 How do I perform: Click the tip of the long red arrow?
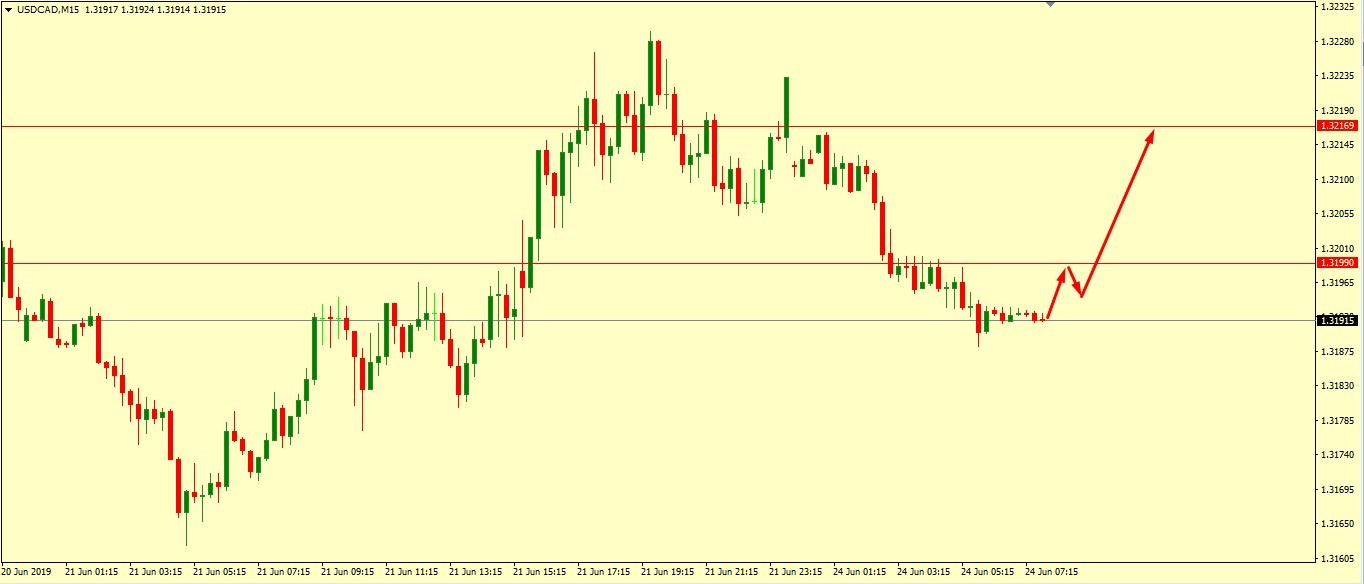[1154, 132]
